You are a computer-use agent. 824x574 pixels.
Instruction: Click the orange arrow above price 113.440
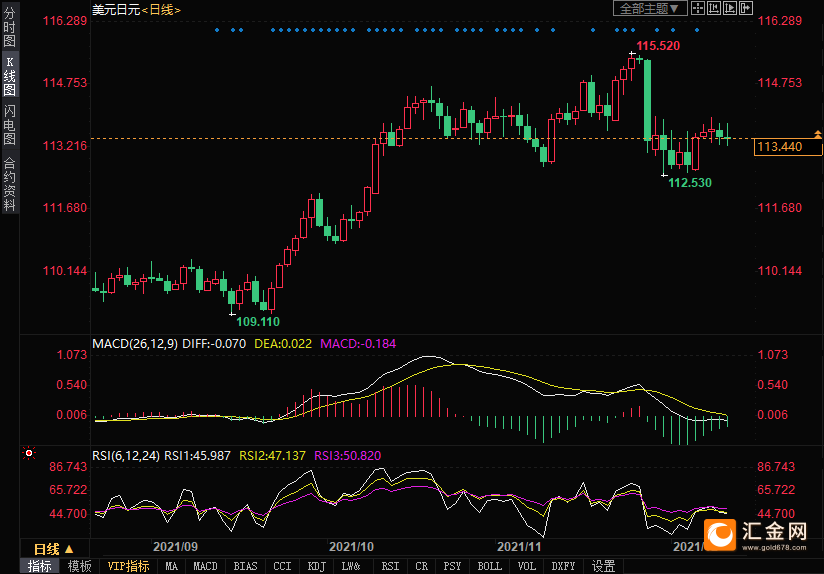[818, 134]
